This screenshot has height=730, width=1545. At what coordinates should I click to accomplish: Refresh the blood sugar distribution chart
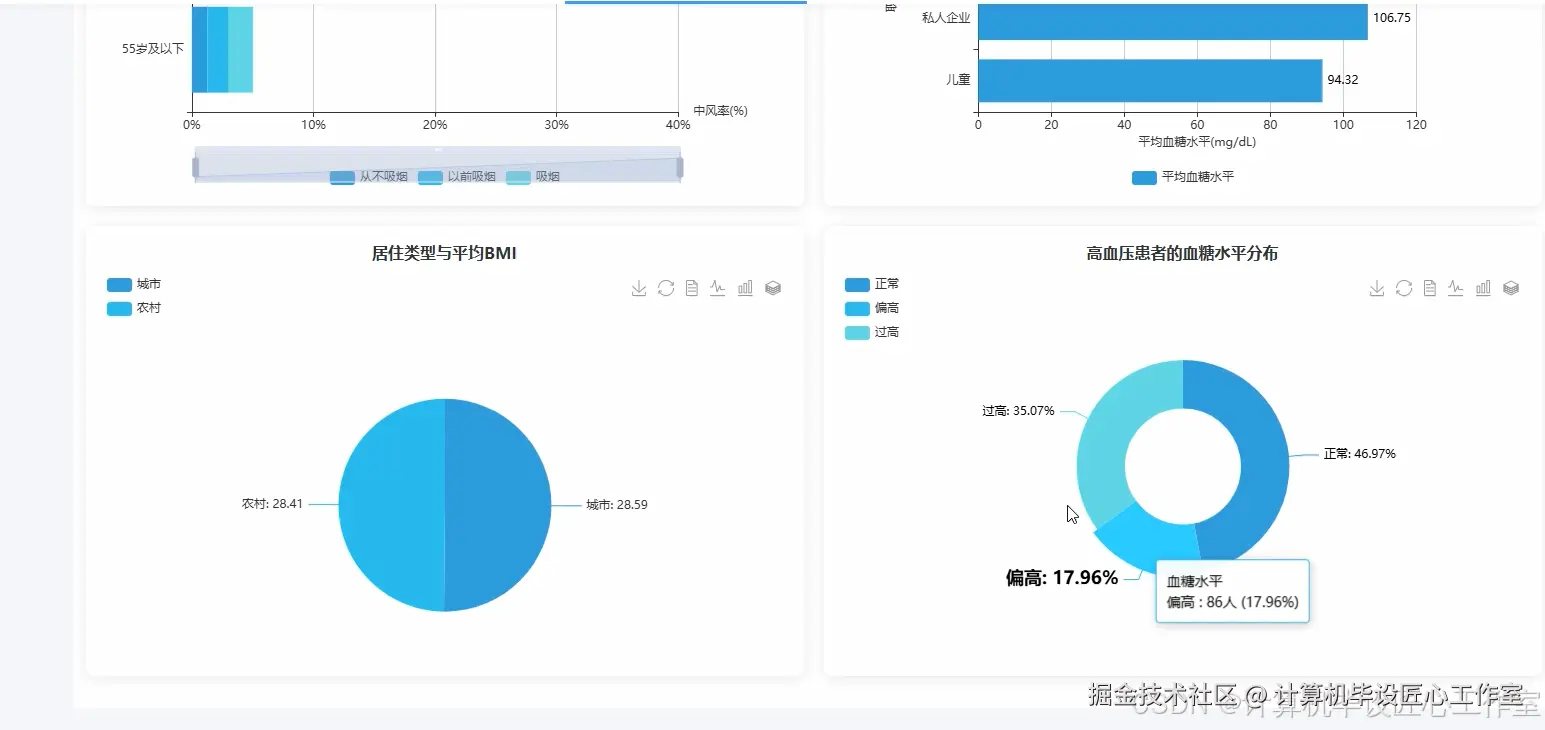[x=1403, y=288]
